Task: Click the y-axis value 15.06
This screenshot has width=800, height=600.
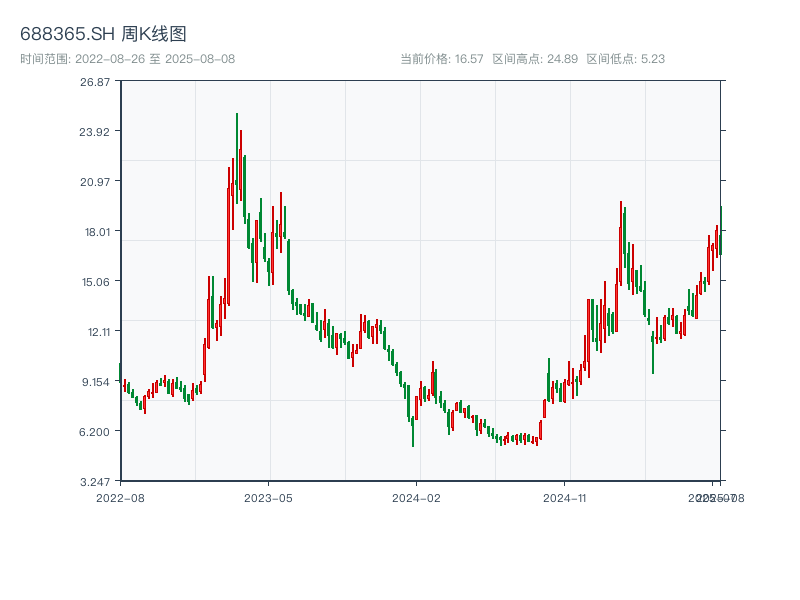Action: point(96,282)
